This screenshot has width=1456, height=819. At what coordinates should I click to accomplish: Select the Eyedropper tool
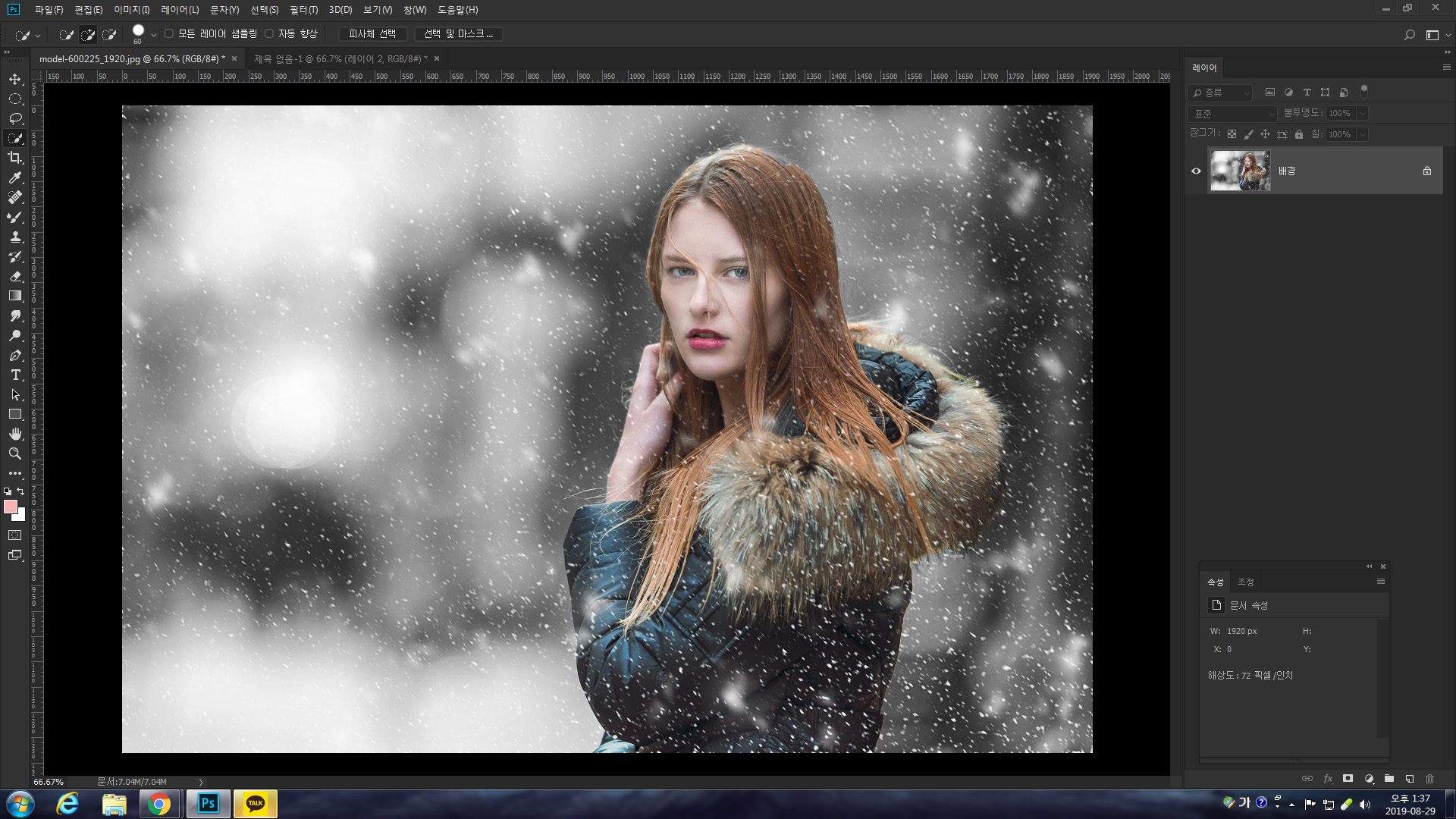coord(15,177)
